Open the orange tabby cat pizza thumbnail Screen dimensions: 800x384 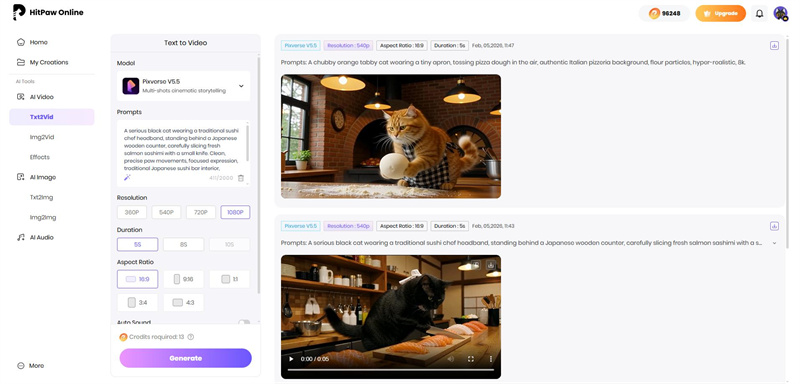[x=391, y=136]
